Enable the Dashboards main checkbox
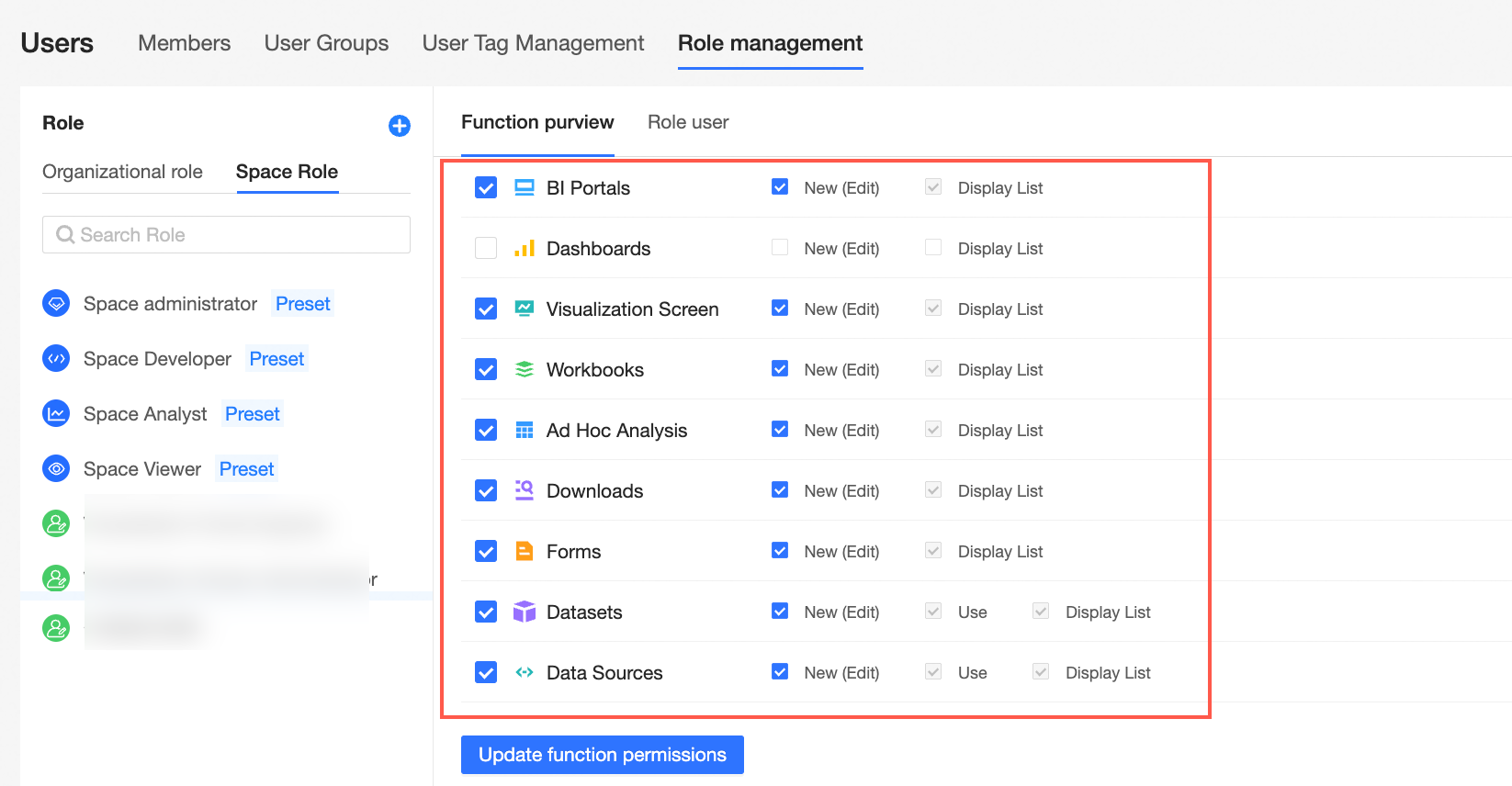Image resolution: width=1512 pixels, height=786 pixels. [486, 248]
